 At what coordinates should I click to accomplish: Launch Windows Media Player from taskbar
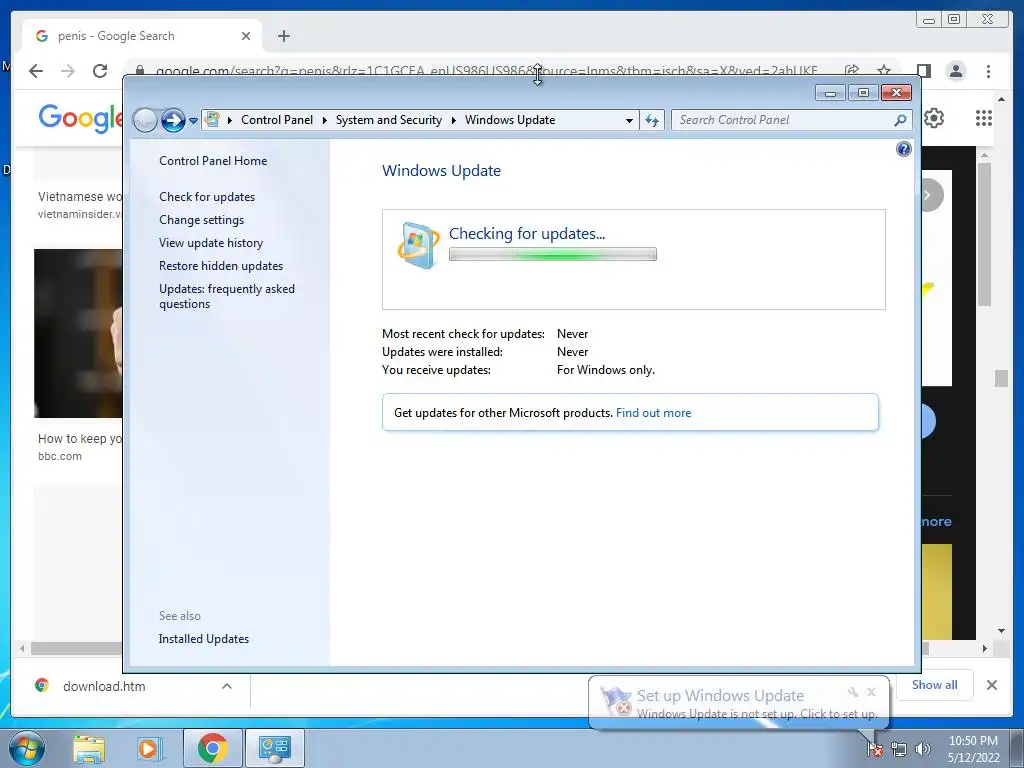point(149,749)
